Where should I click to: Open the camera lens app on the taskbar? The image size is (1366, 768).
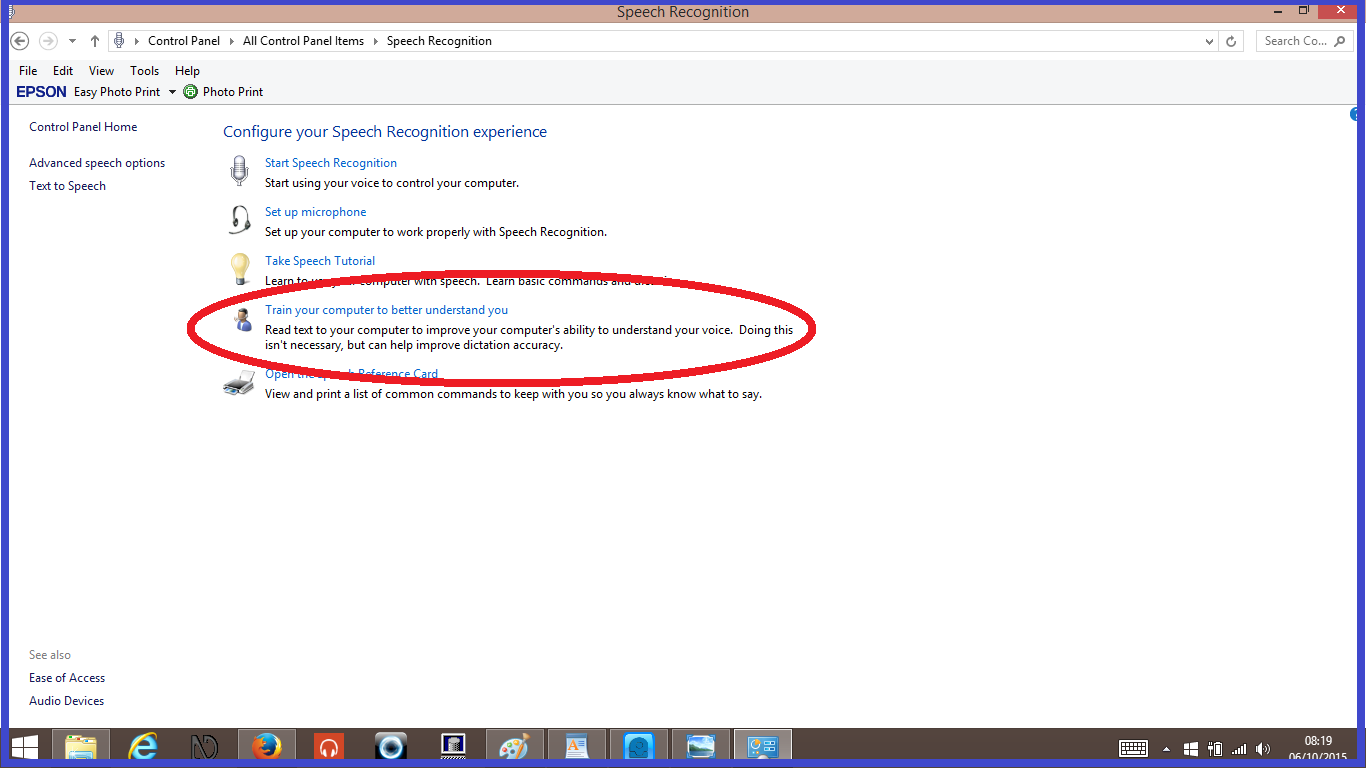click(x=390, y=747)
